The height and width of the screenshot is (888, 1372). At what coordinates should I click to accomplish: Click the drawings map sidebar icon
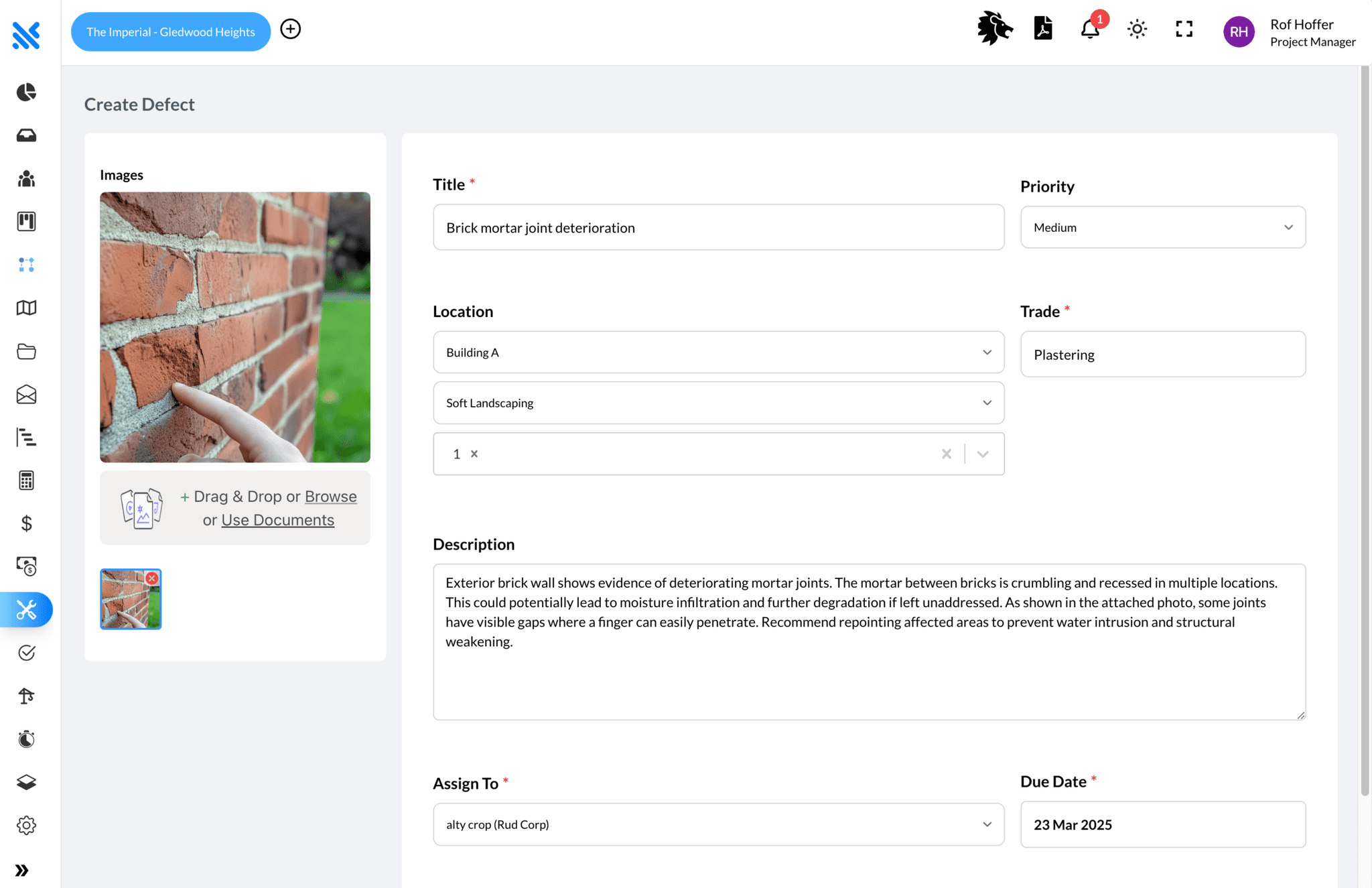pyautogui.click(x=26, y=308)
